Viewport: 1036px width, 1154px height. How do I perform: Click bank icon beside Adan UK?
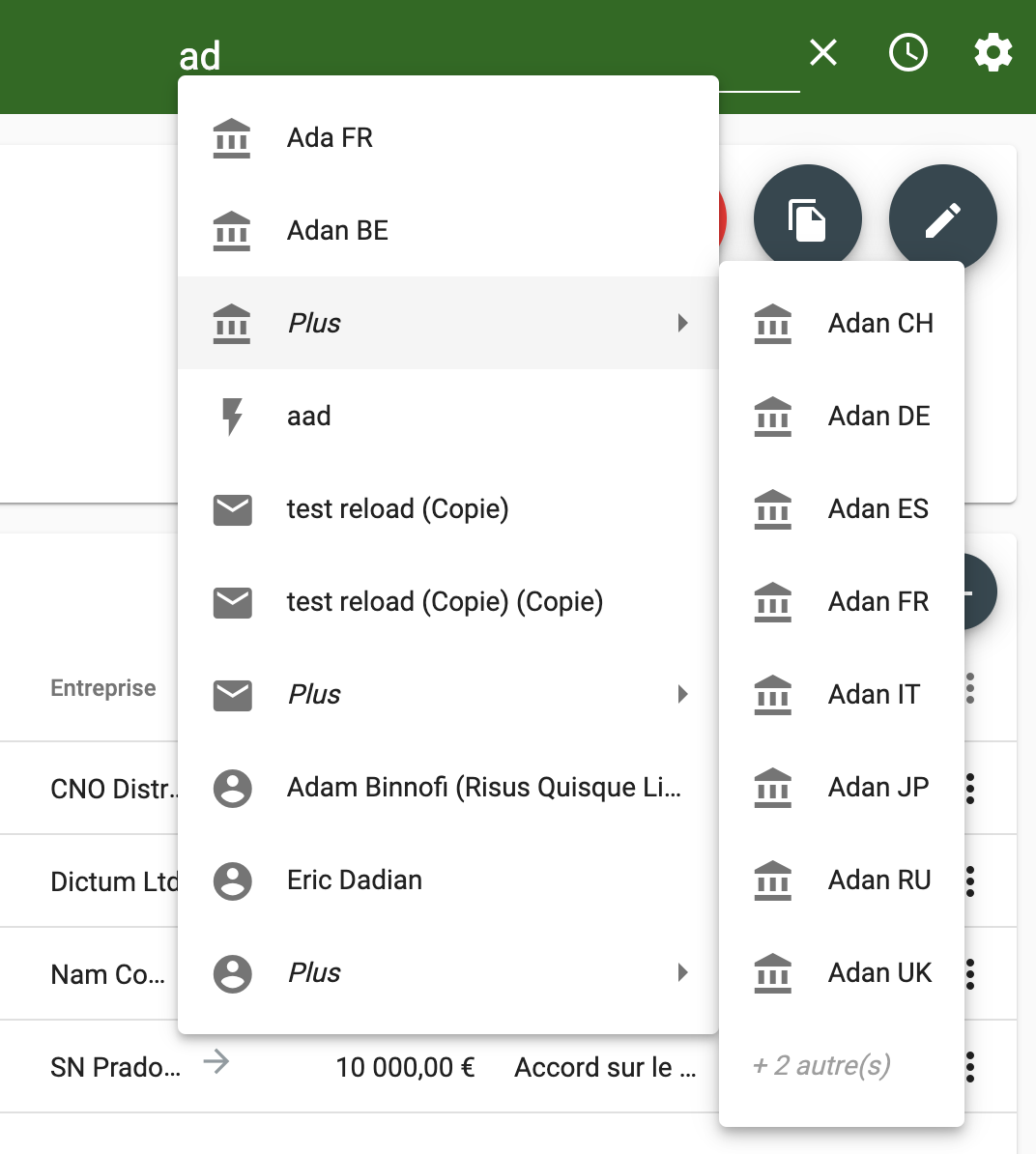click(x=772, y=973)
